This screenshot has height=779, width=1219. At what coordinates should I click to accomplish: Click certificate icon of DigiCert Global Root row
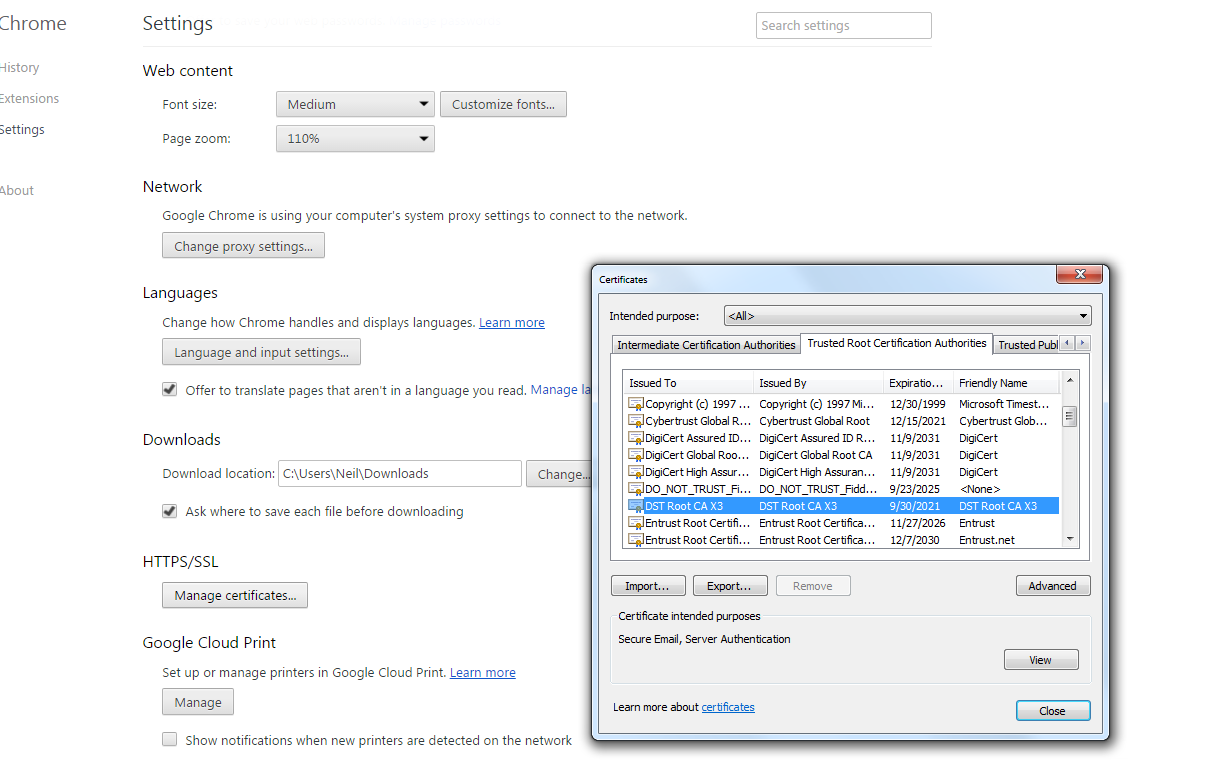point(635,455)
